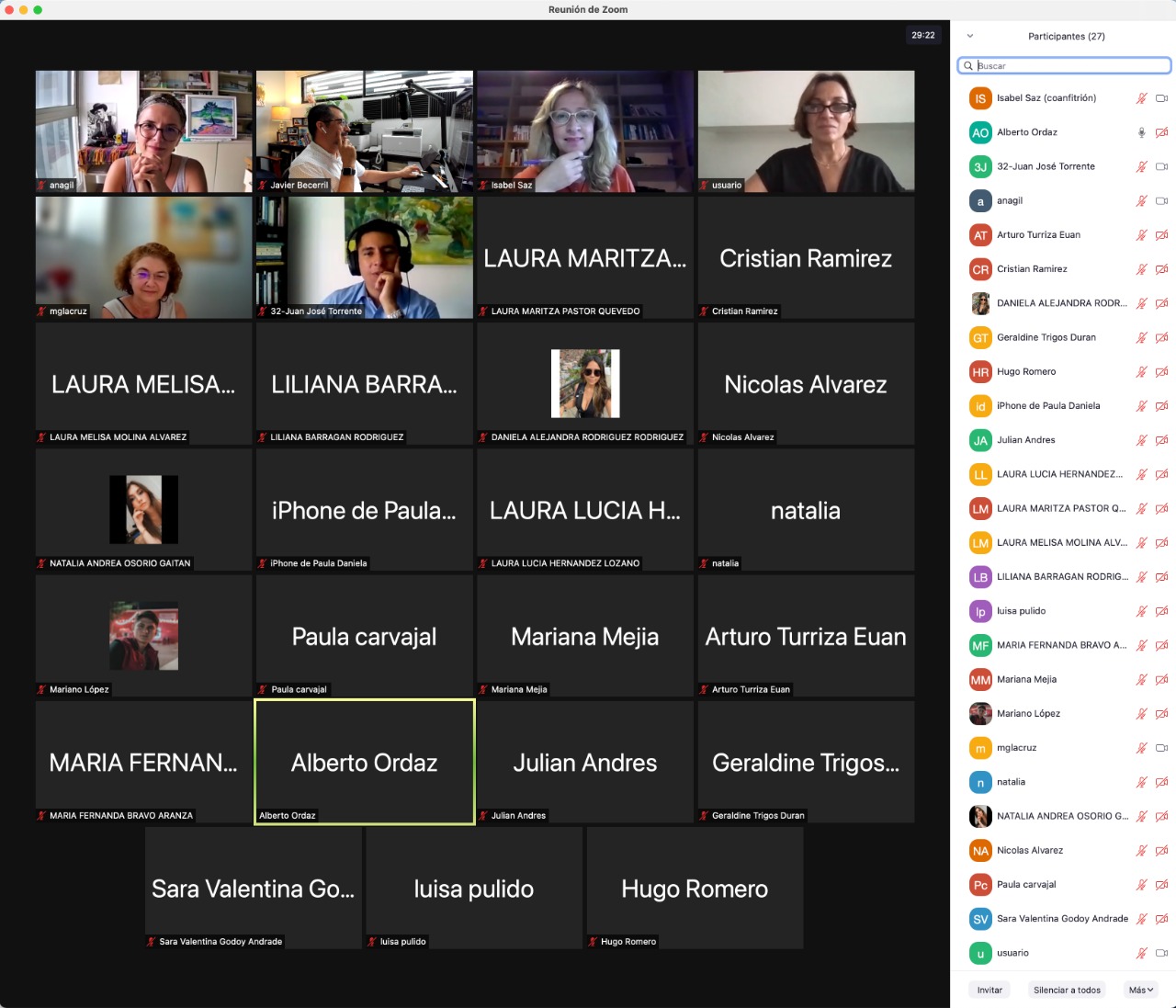Select usuario video tile
Viewport: 1176px width, 1008px height.
(806, 131)
